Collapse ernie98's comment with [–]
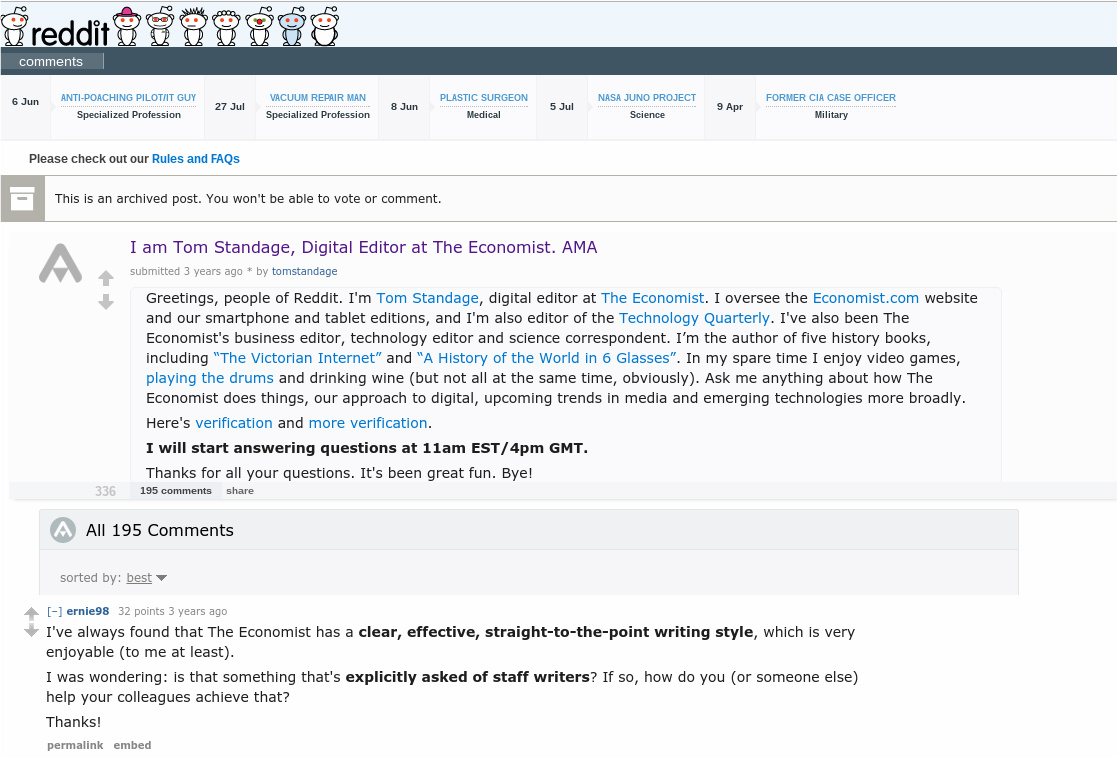 click(54, 611)
